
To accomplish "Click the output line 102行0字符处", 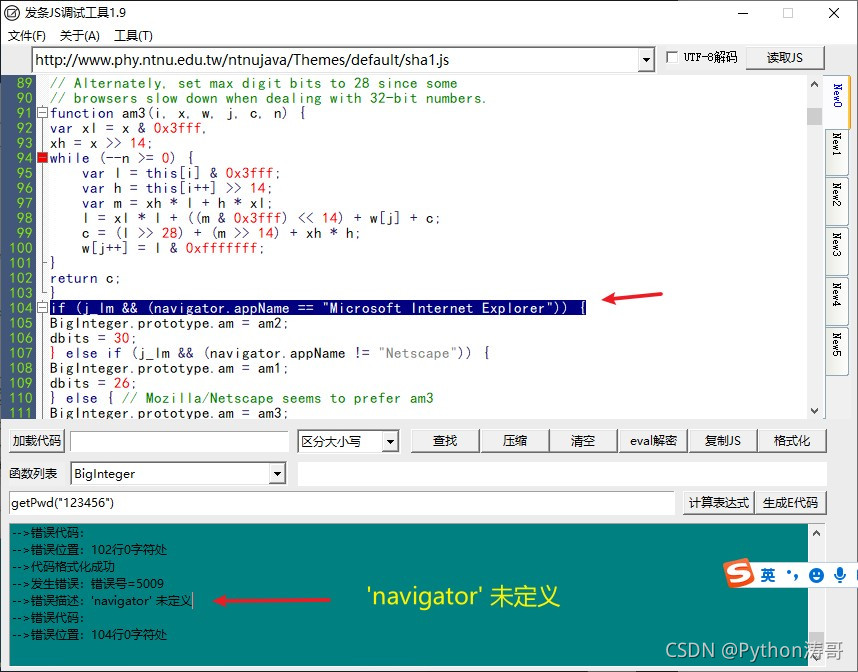I will pos(89,549).
